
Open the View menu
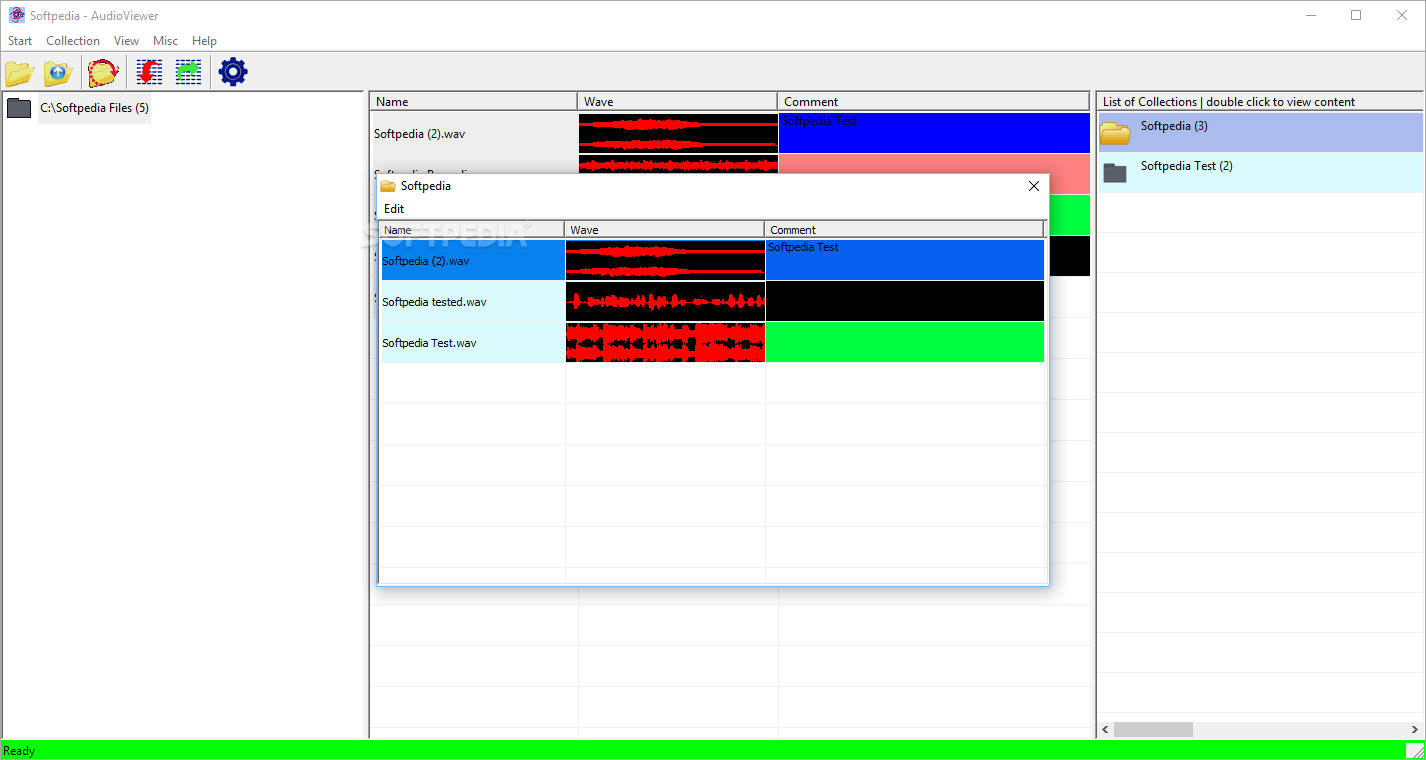click(x=126, y=40)
